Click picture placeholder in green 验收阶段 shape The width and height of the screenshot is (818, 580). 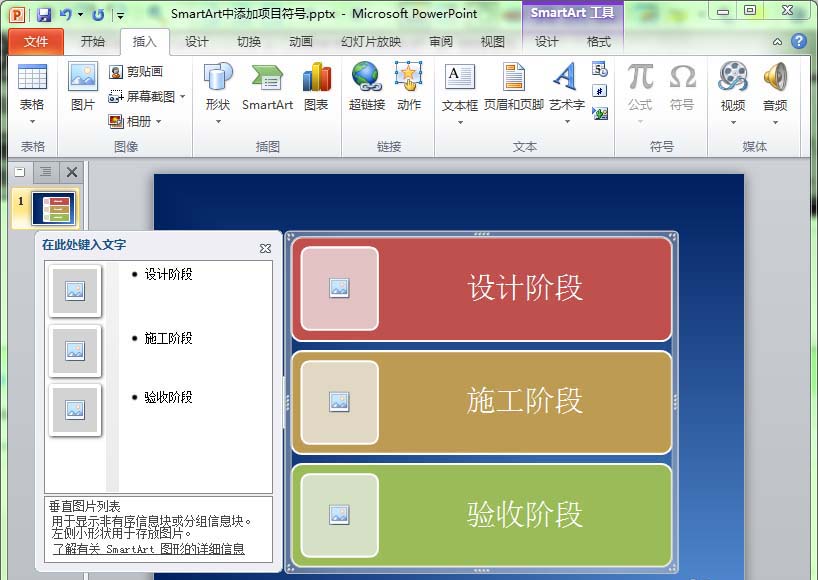coord(340,515)
